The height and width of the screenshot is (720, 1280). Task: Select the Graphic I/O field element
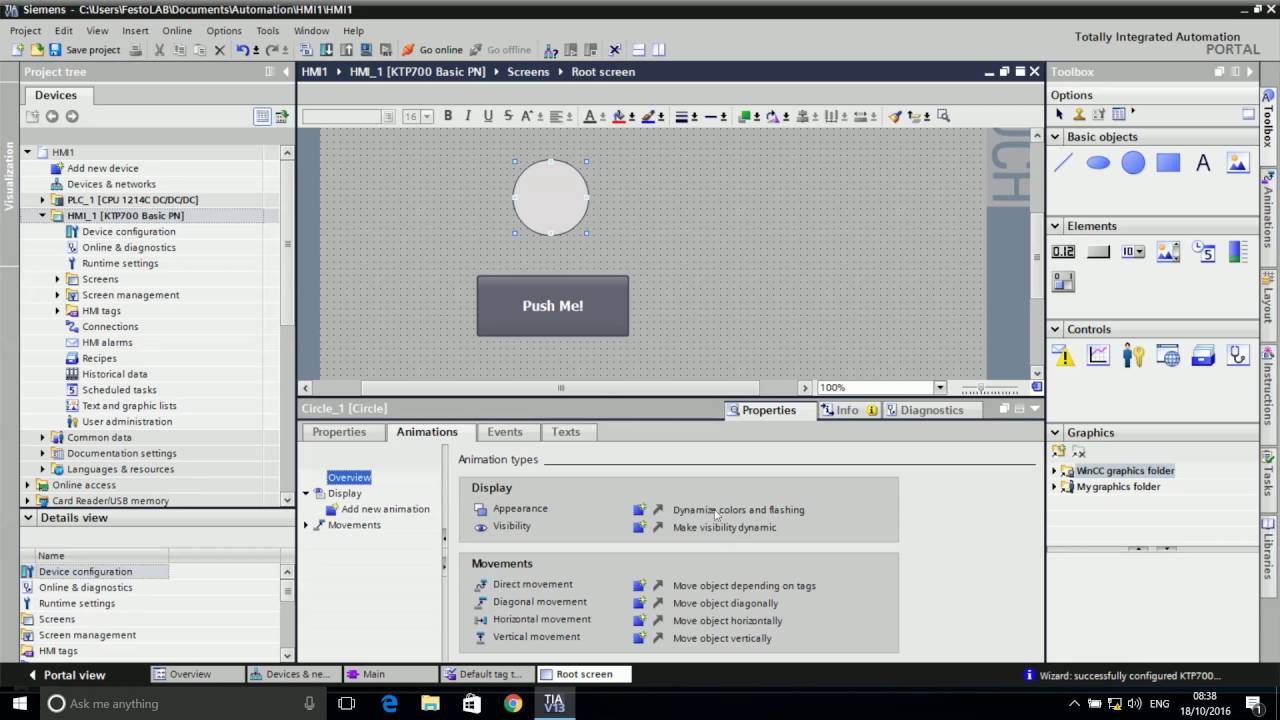click(x=1168, y=252)
